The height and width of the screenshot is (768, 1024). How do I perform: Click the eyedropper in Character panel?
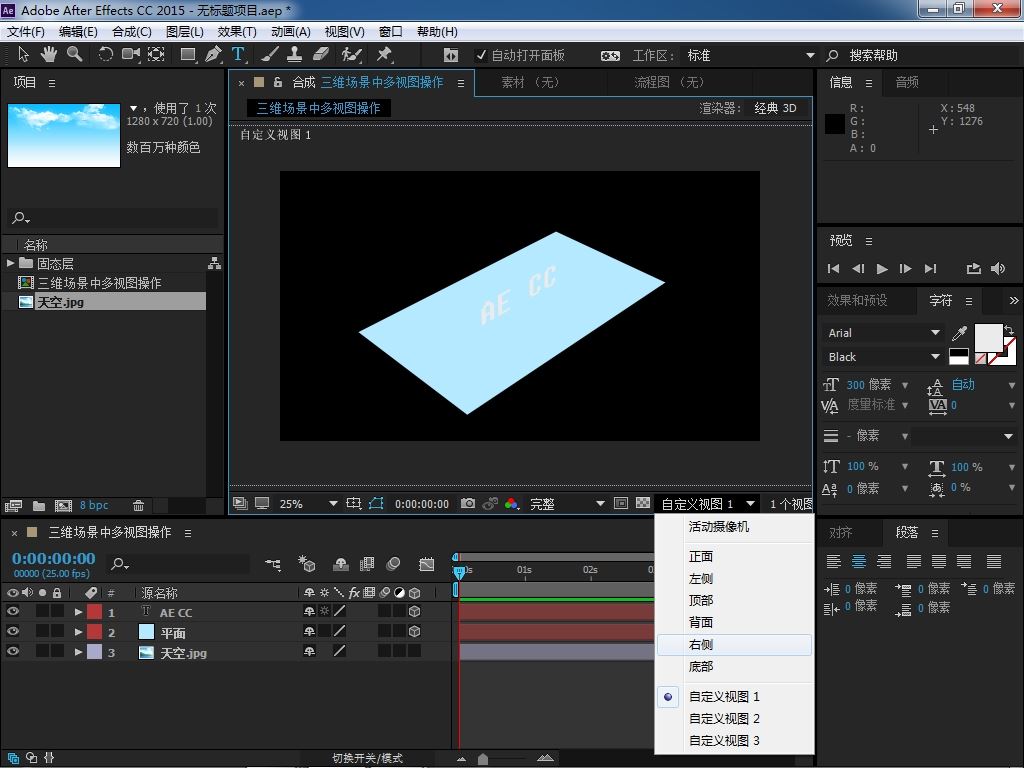coord(959,333)
